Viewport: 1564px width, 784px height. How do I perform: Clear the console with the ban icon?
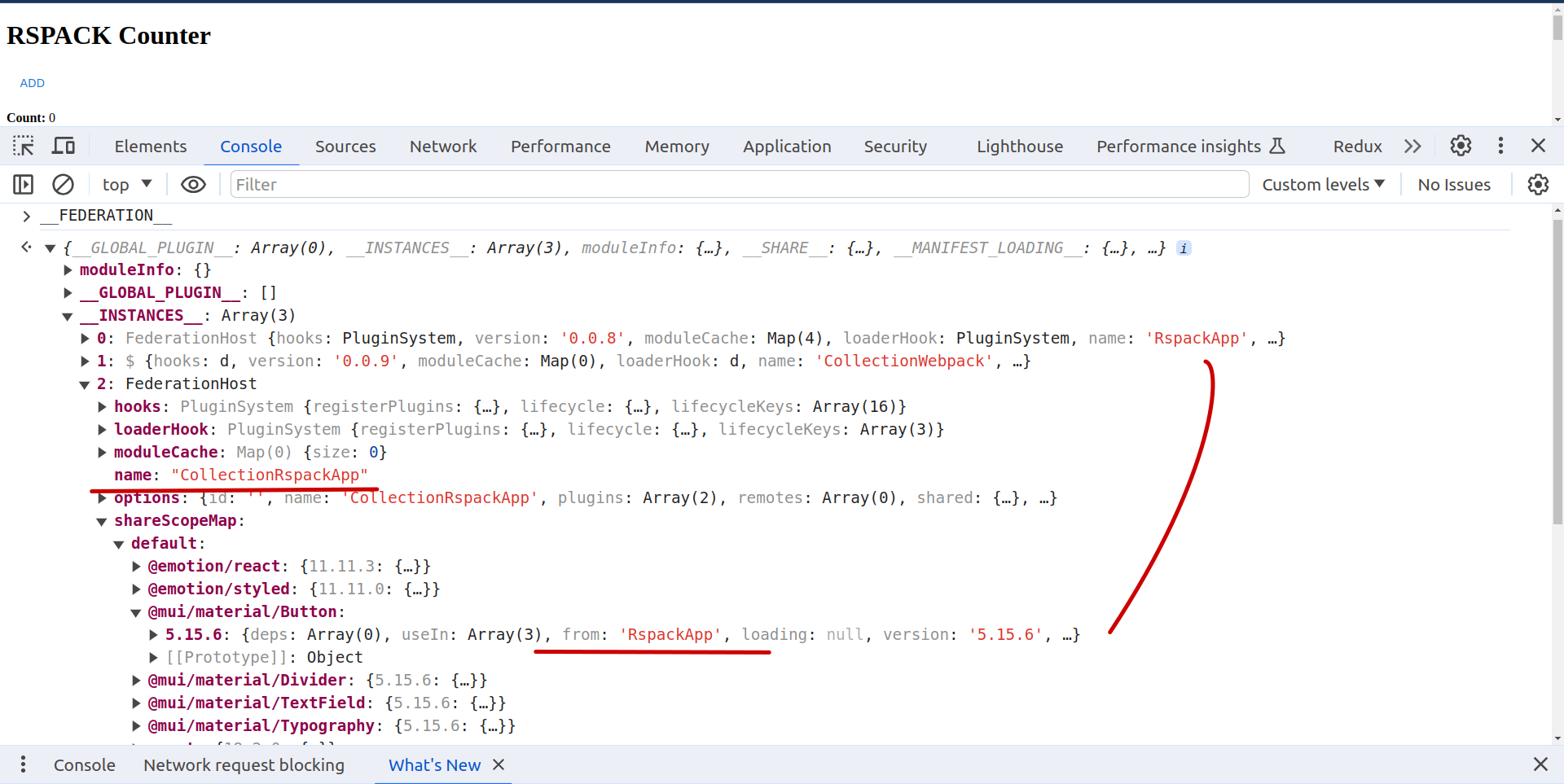coord(63,185)
